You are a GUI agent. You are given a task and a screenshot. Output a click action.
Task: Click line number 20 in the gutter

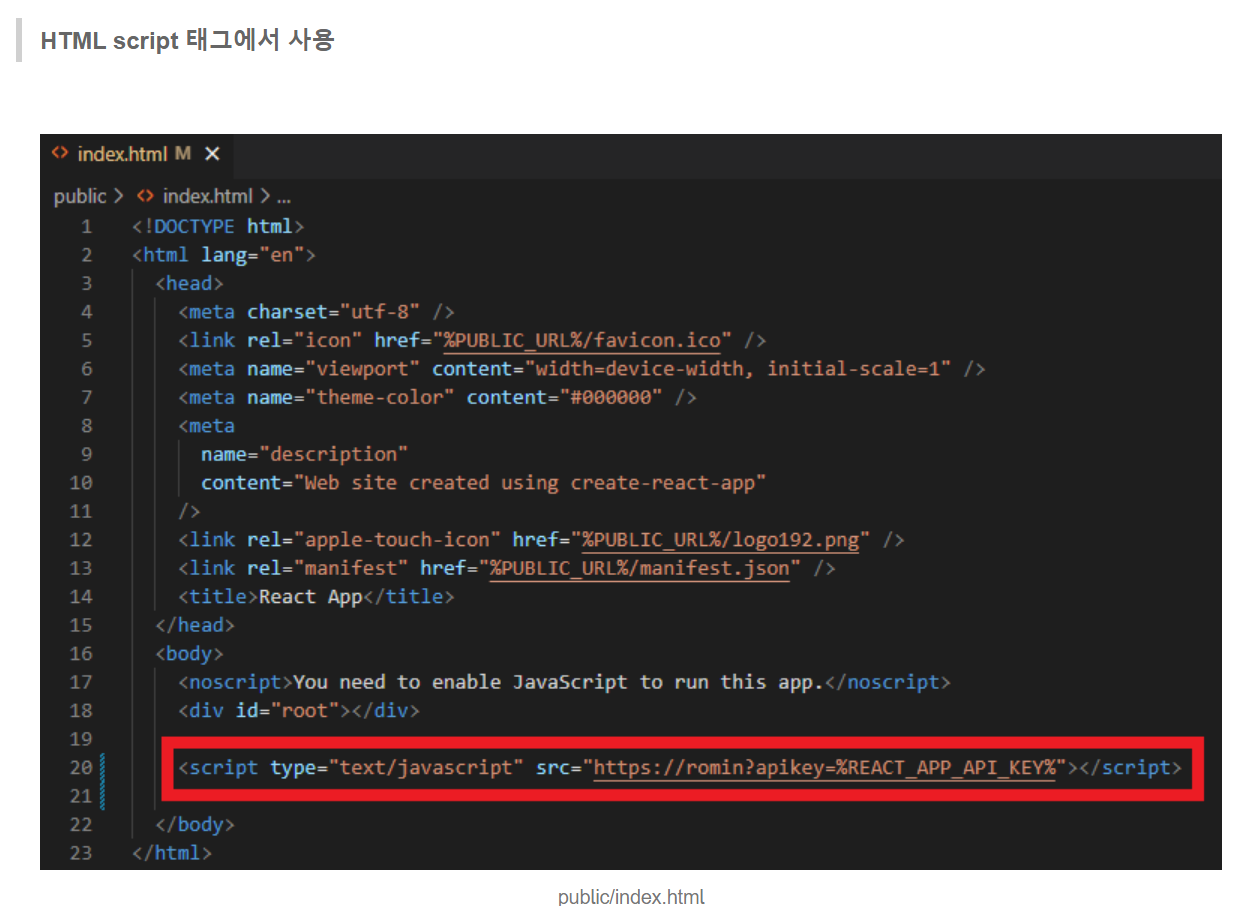(82, 768)
